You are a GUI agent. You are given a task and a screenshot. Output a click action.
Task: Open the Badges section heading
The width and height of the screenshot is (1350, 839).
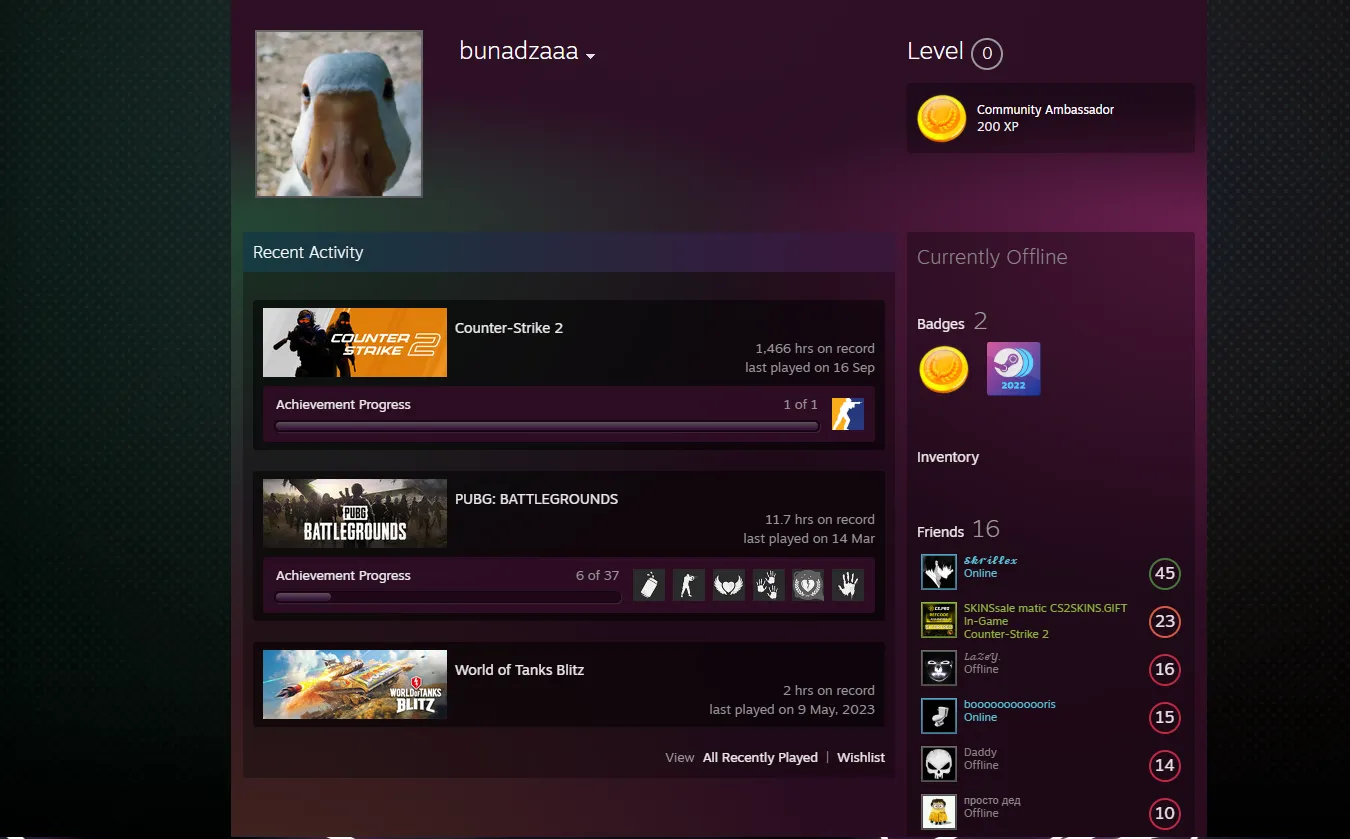941,324
